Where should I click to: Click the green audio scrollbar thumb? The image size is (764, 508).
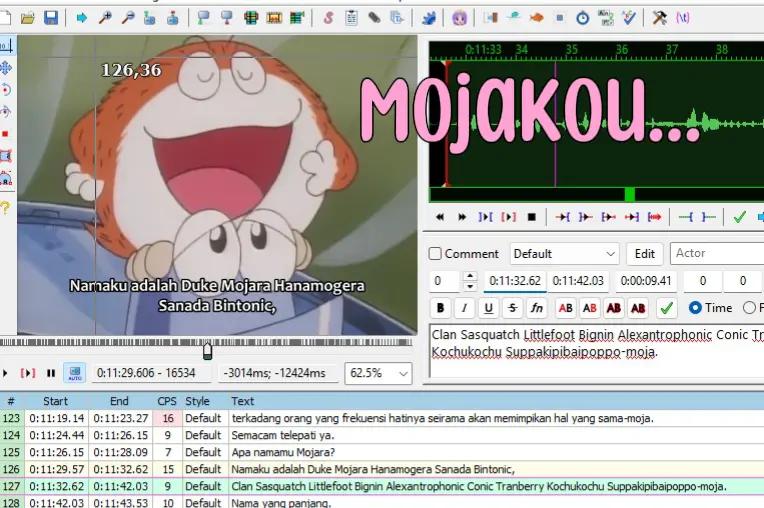[x=630, y=194]
